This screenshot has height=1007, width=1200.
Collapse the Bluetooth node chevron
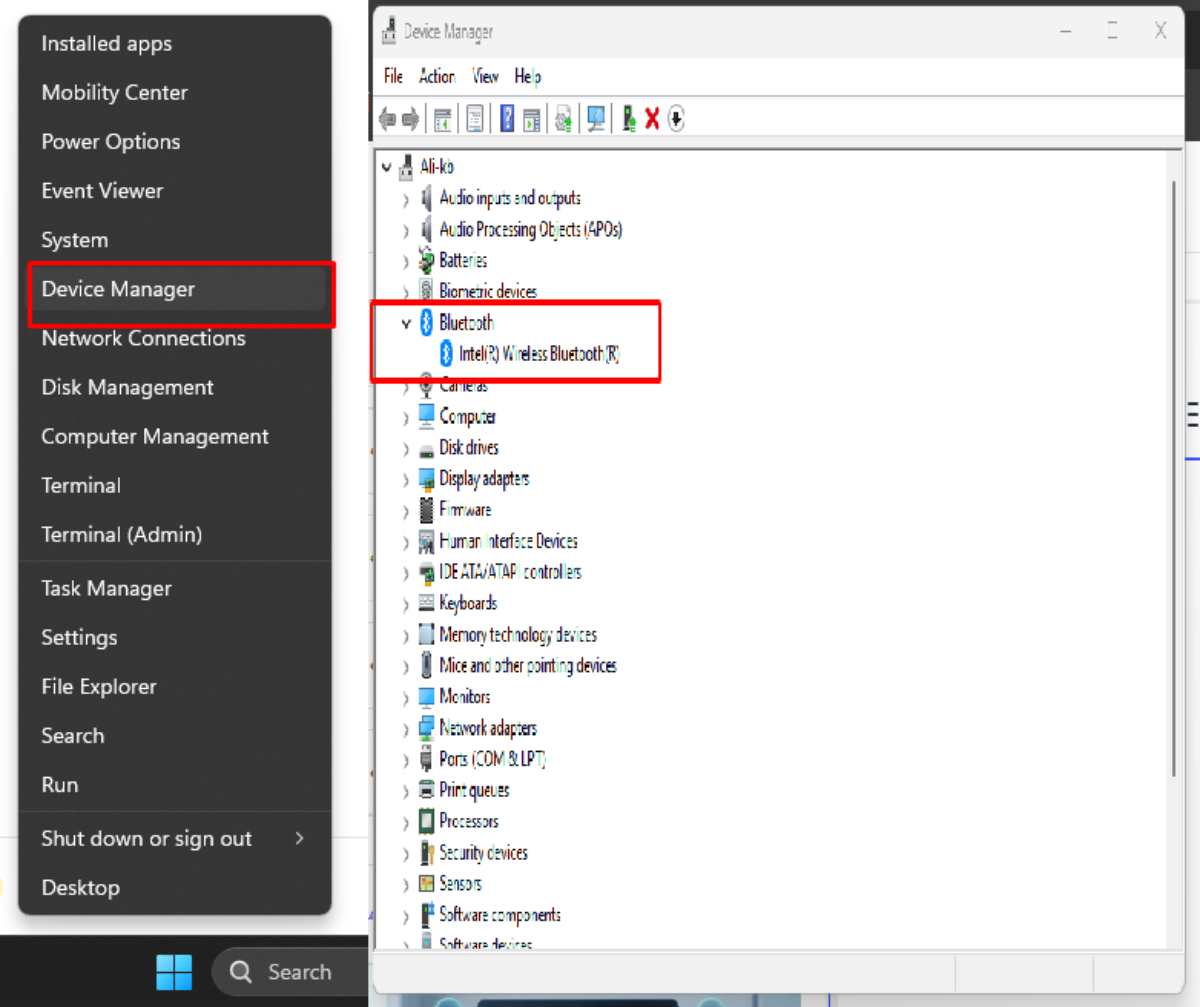pos(406,323)
